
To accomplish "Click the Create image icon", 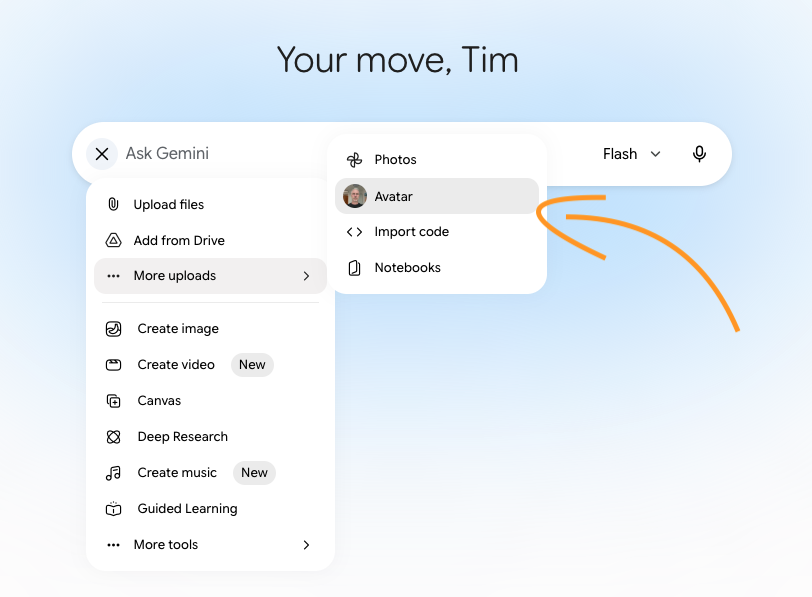I will [x=113, y=329].
